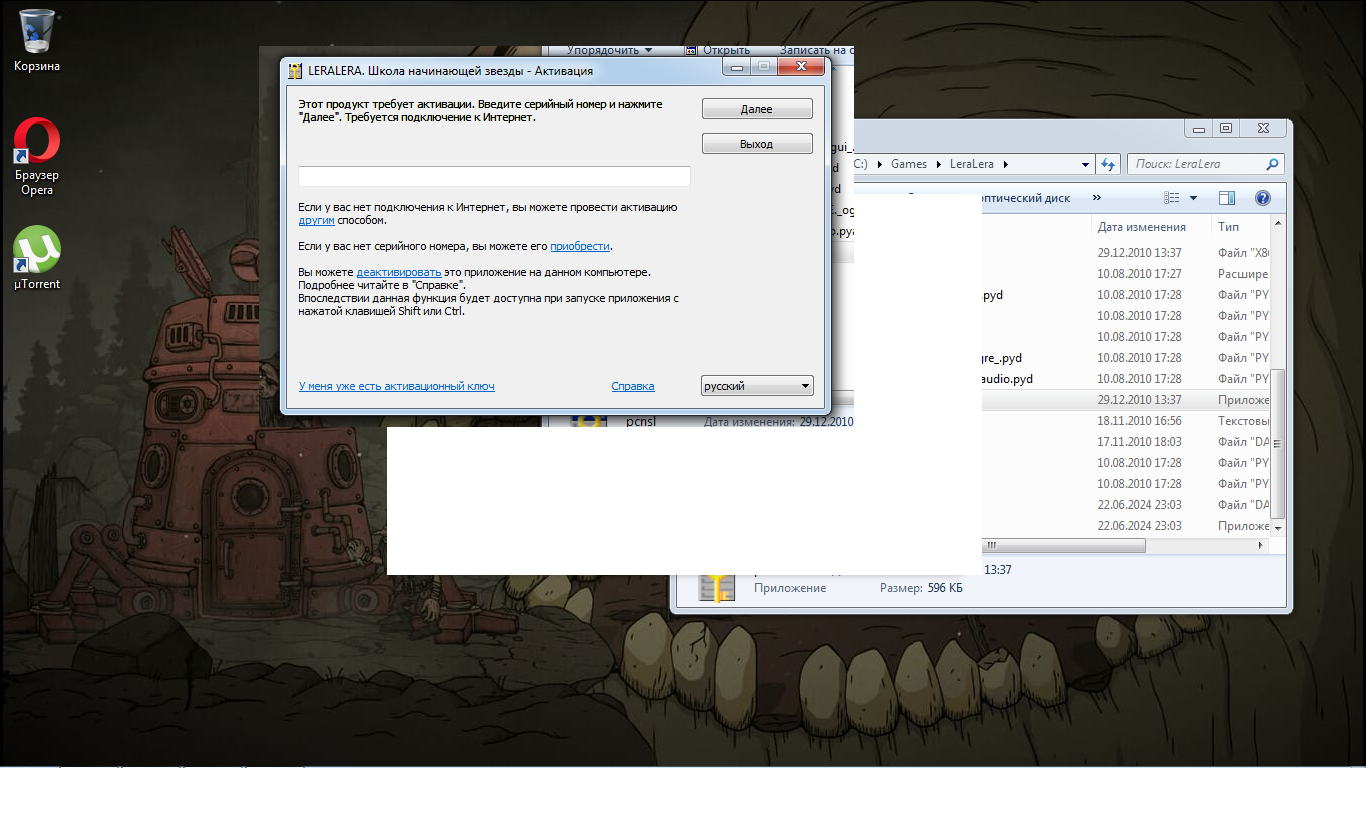The height and width of the screenshot is (839, 1366).
Task: Click the Выход button
Action: pos(757,144)
